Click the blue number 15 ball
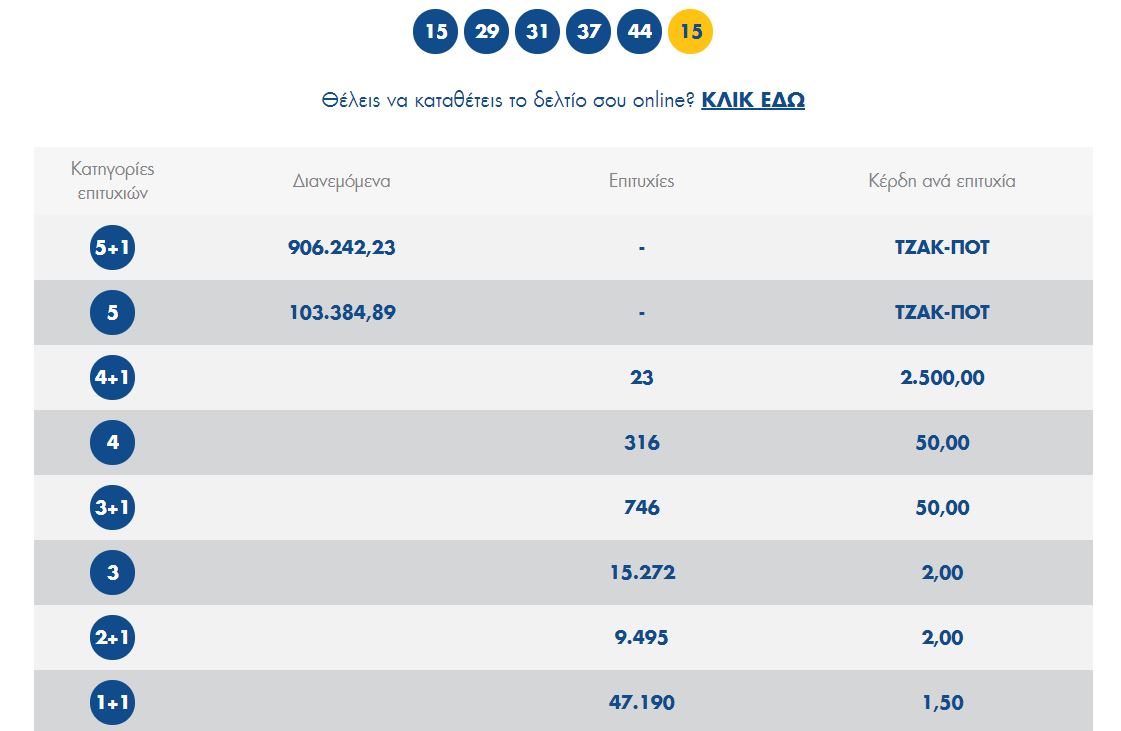 pyautogui.click(x=435, y=32)
